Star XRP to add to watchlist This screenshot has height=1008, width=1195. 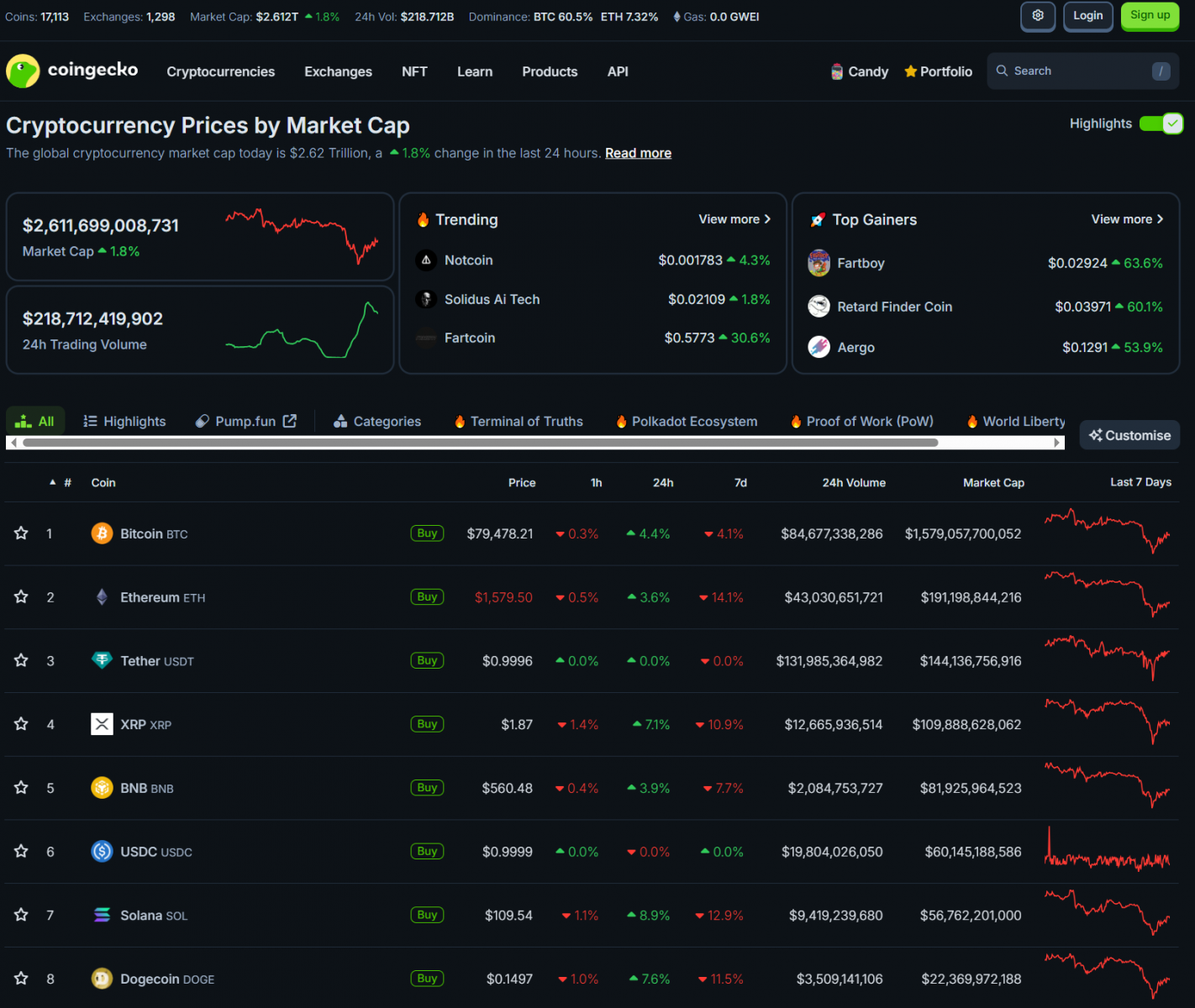point(21,724)
